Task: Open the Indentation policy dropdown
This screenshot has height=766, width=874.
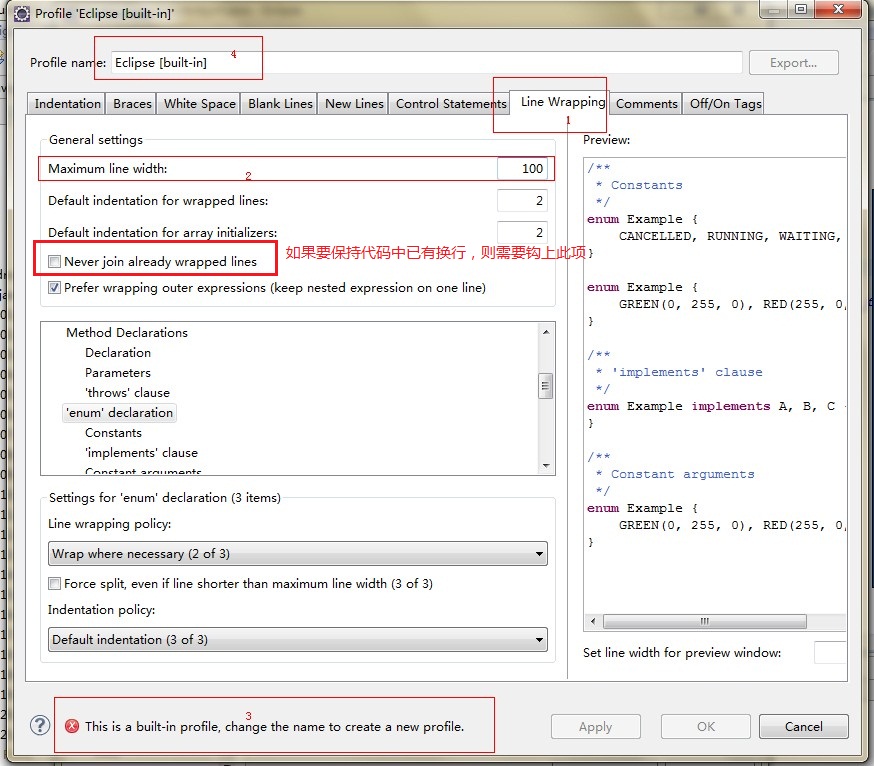Action: click(298, 639)
